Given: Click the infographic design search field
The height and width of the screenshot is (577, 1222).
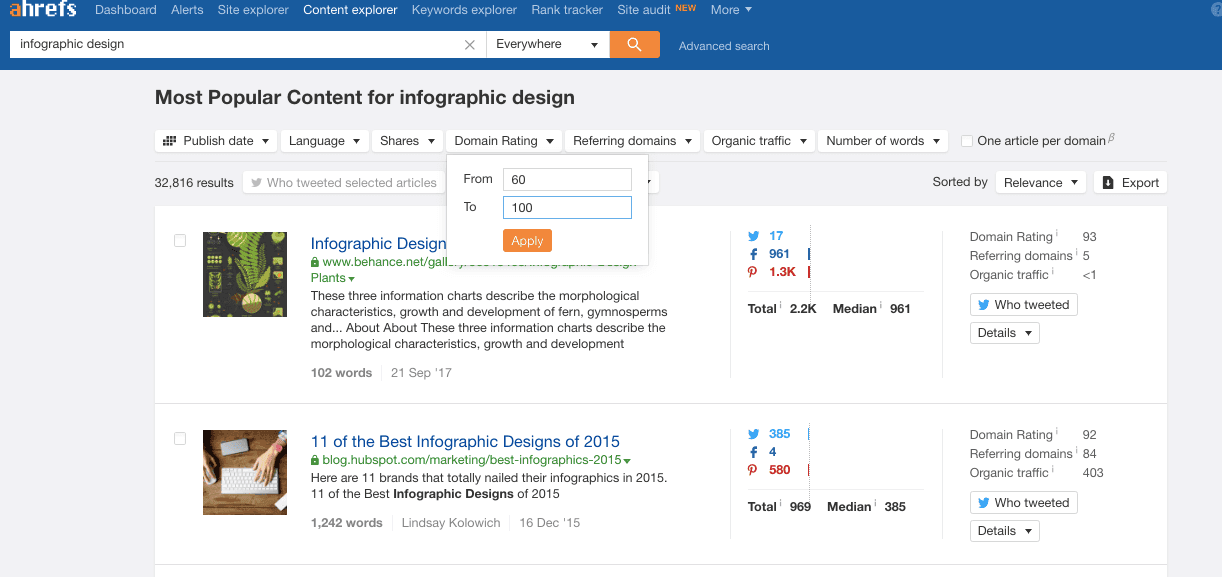Looking at the screenshot, I should coord(239,44).
